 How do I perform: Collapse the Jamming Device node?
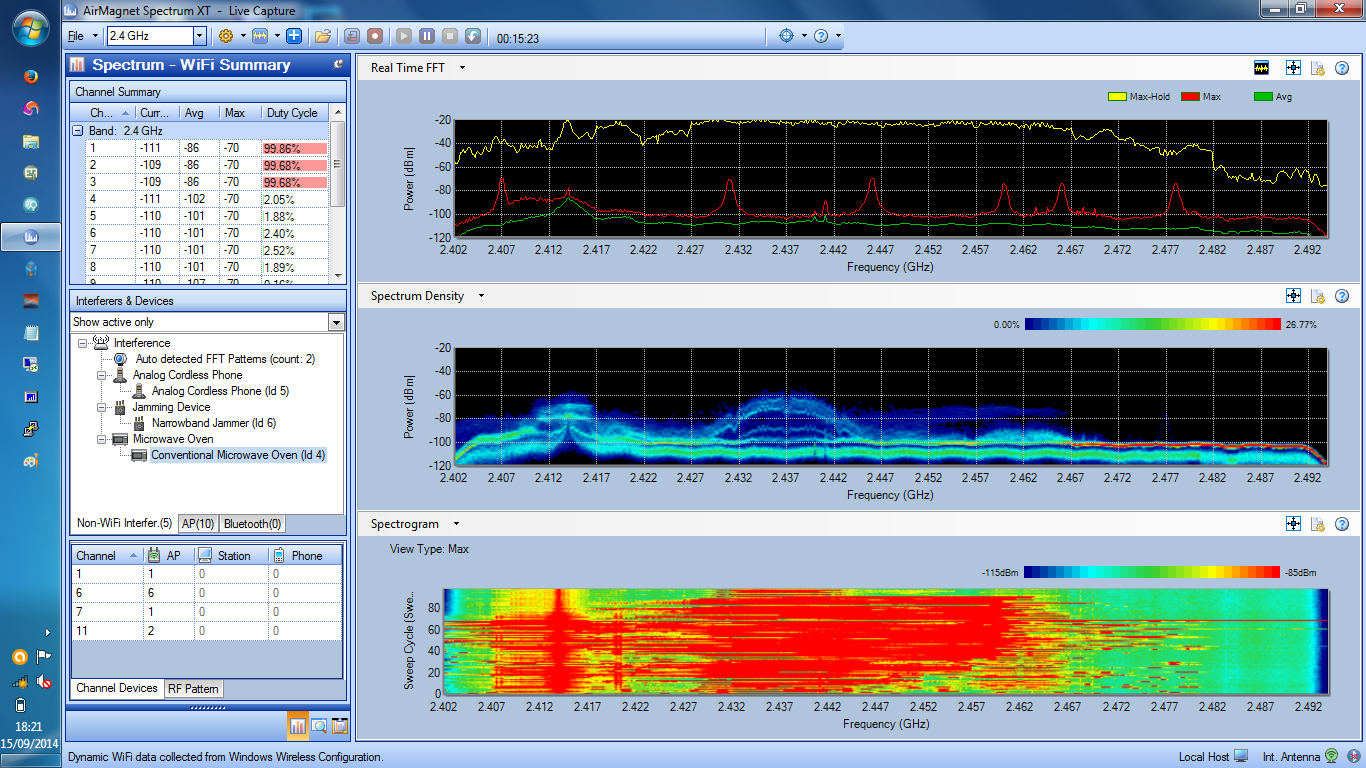[x=101, y=407]
